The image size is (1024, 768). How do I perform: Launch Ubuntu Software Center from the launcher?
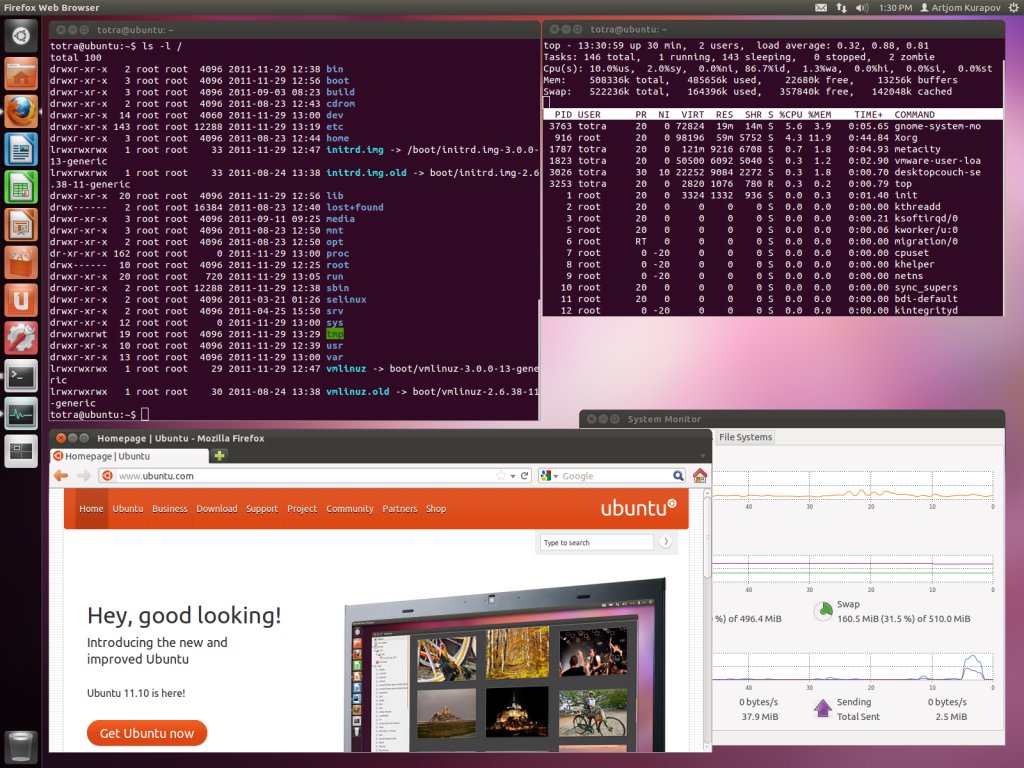click(x=21, y=261)
